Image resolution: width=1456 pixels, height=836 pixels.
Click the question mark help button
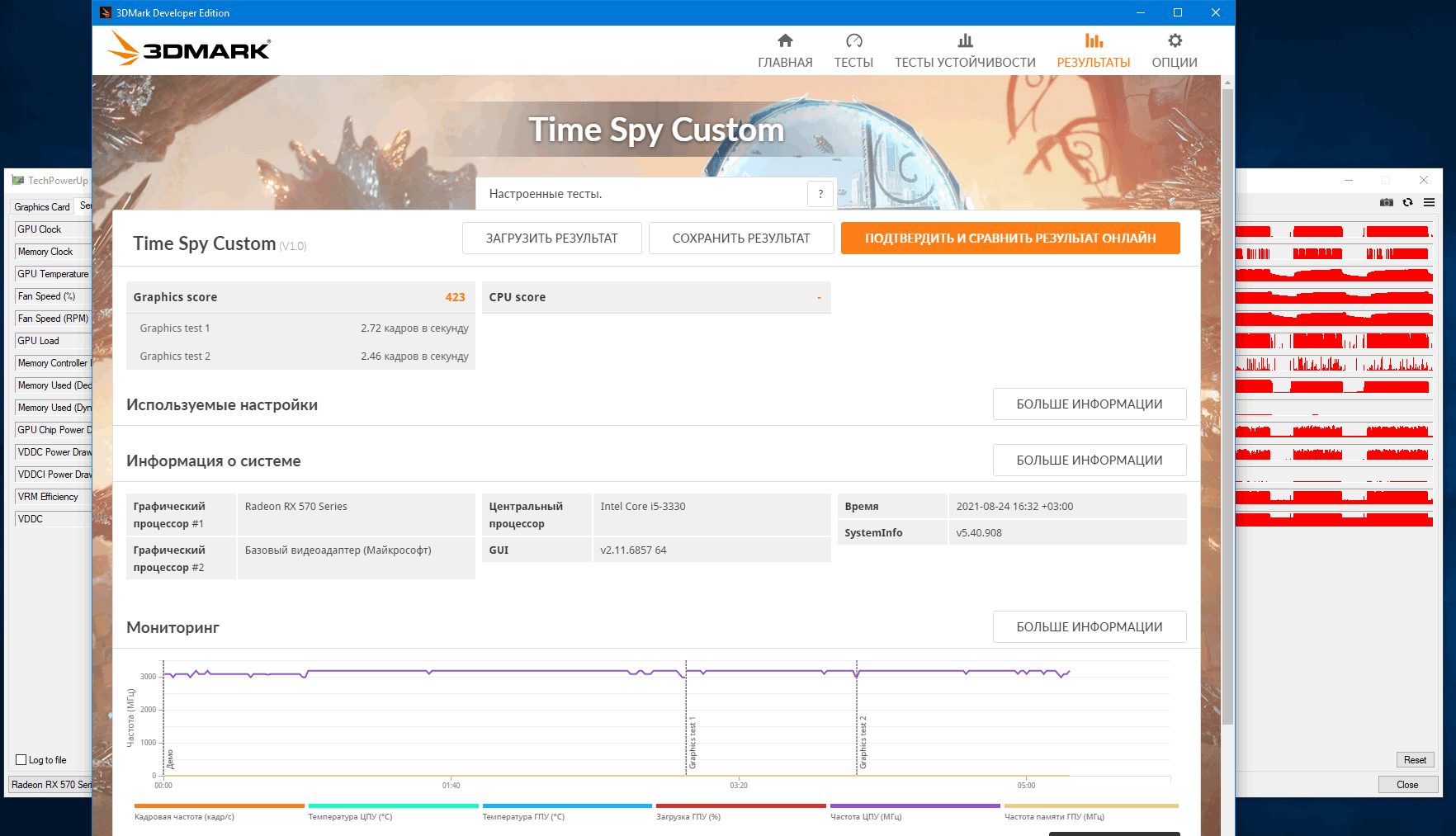tap(820, 194)
